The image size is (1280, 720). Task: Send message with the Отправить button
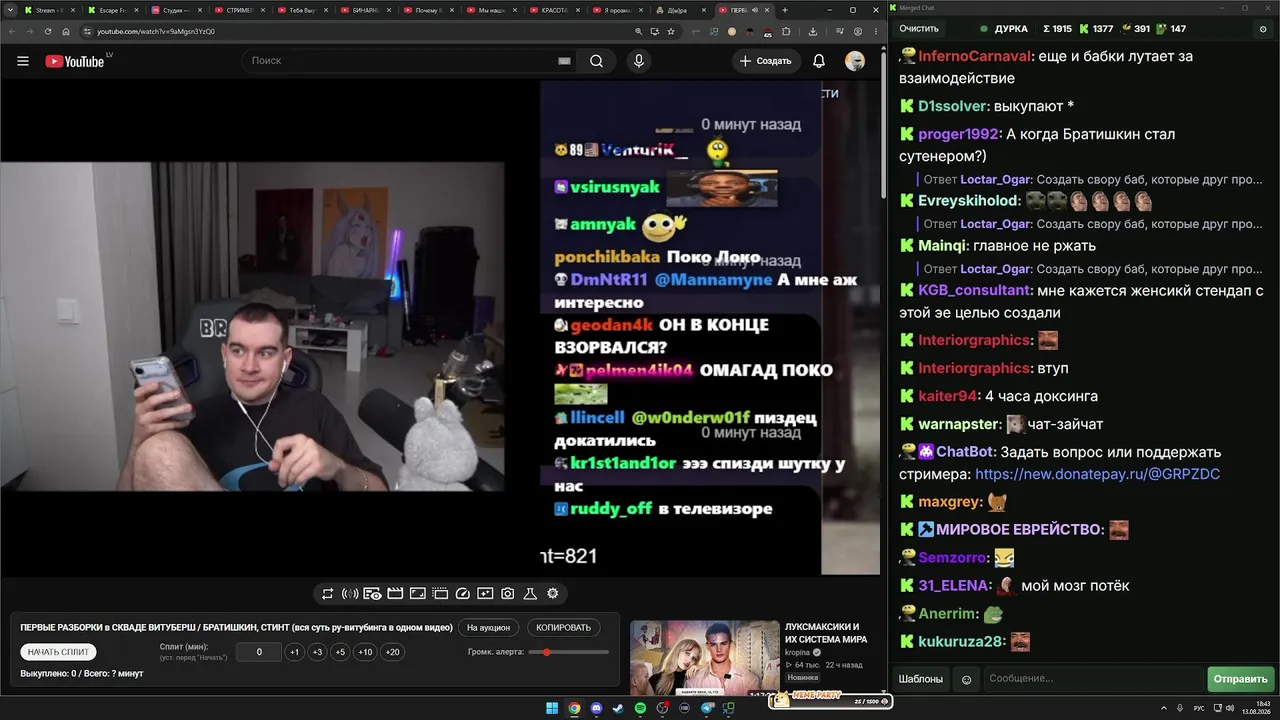click(1240, 679)
